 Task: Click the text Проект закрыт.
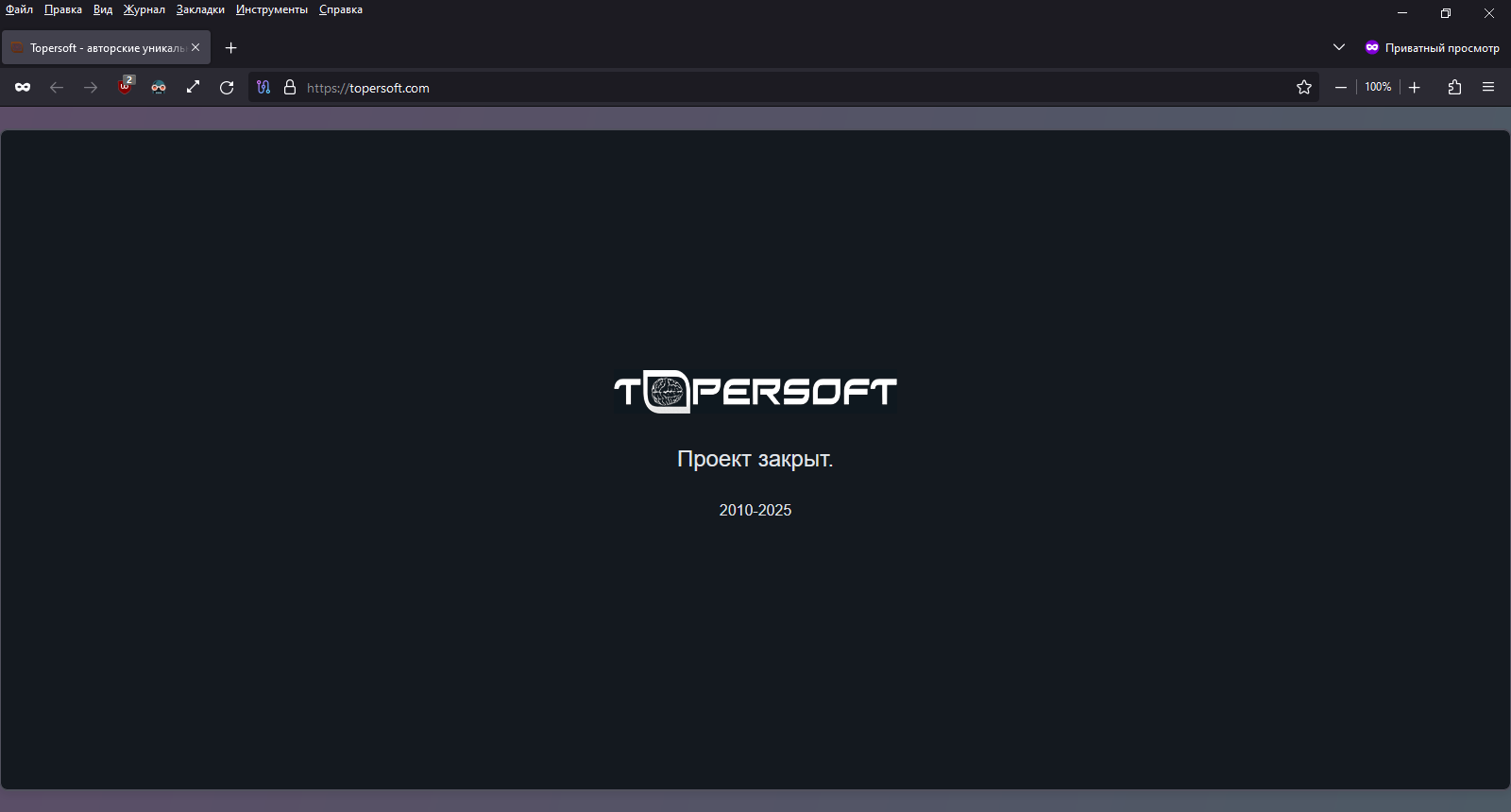pos(755,459)
